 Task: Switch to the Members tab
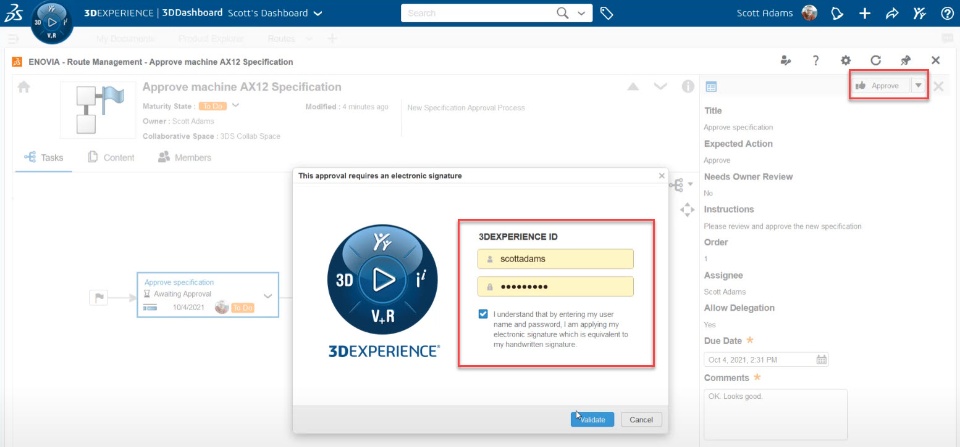[x=184, y=157]
